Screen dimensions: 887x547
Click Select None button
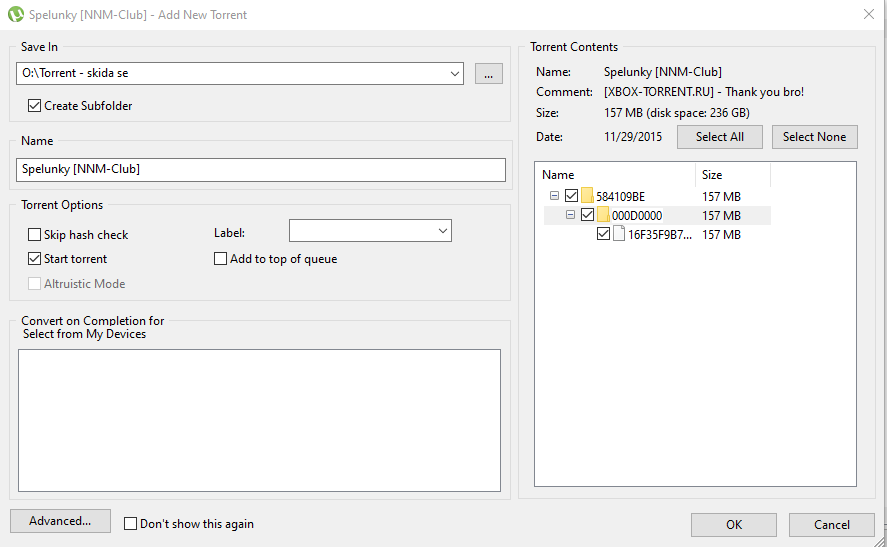click(x=815, y=137)
